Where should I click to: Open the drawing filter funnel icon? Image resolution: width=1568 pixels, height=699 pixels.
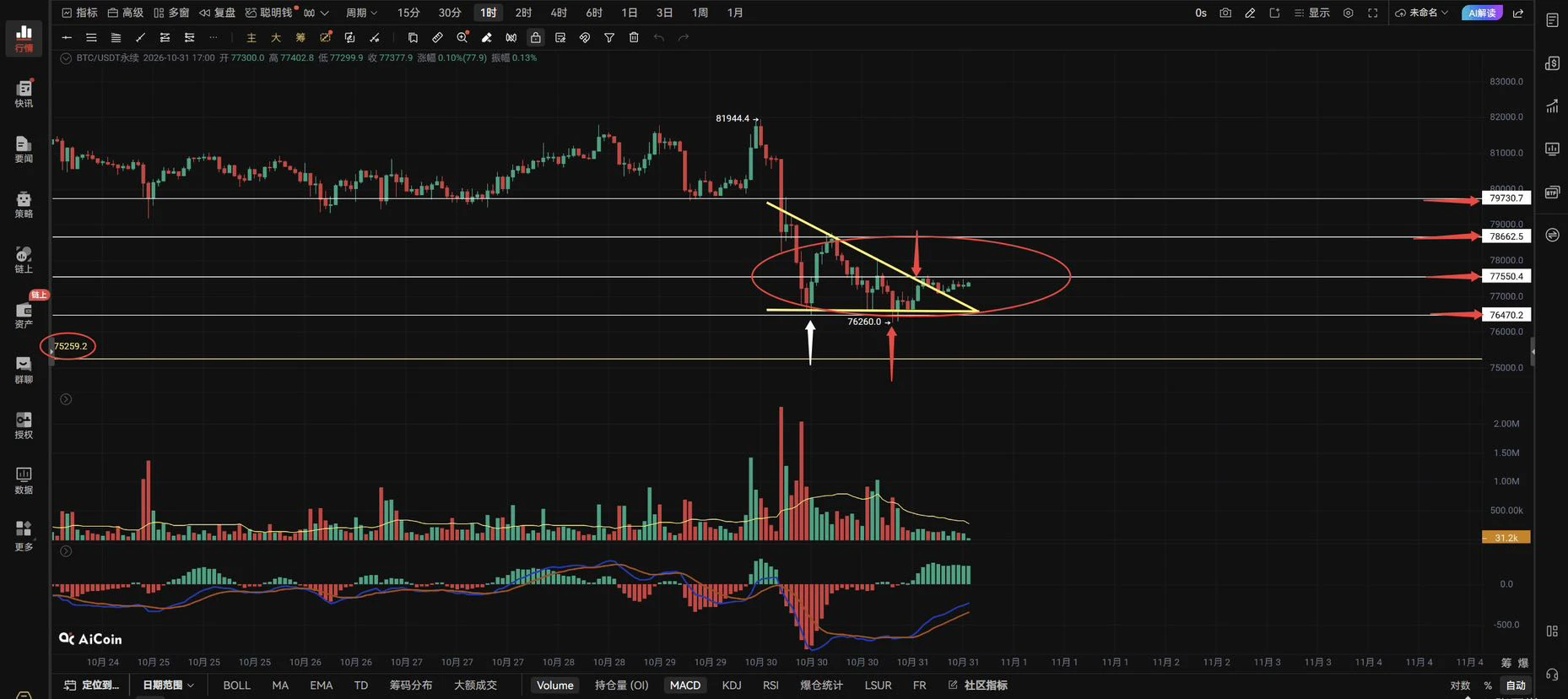click(x=609, y=37)
